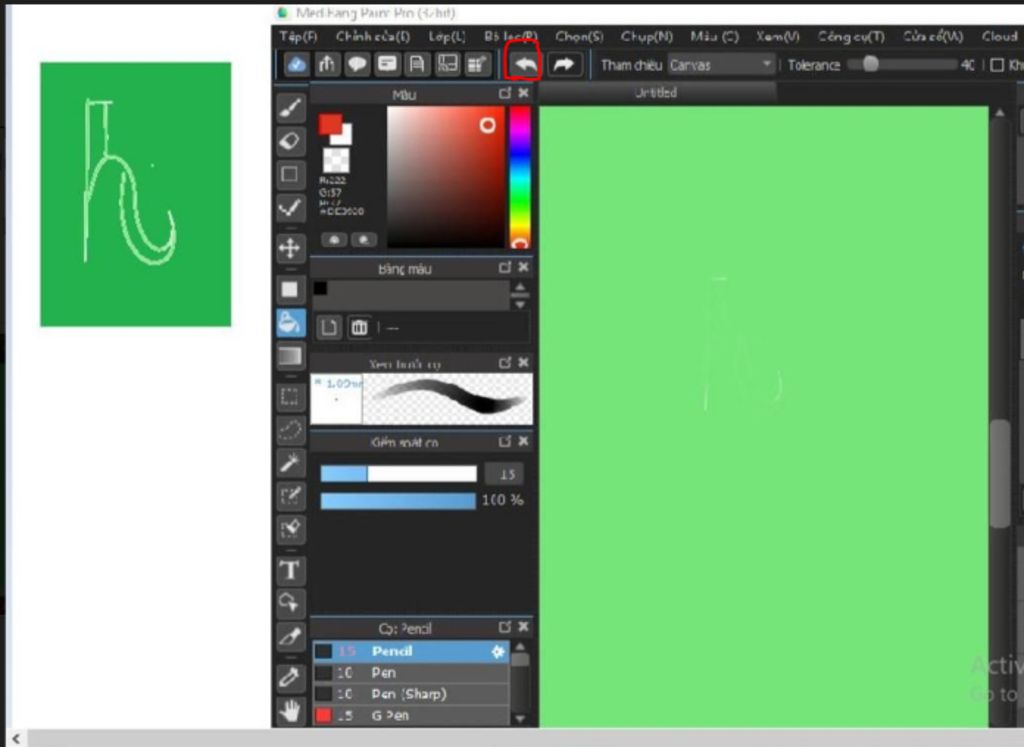Screen dimensions: 1024x747
Task: Close the Màu color panel
Action: pyautogui.click(x=523, y=93)
